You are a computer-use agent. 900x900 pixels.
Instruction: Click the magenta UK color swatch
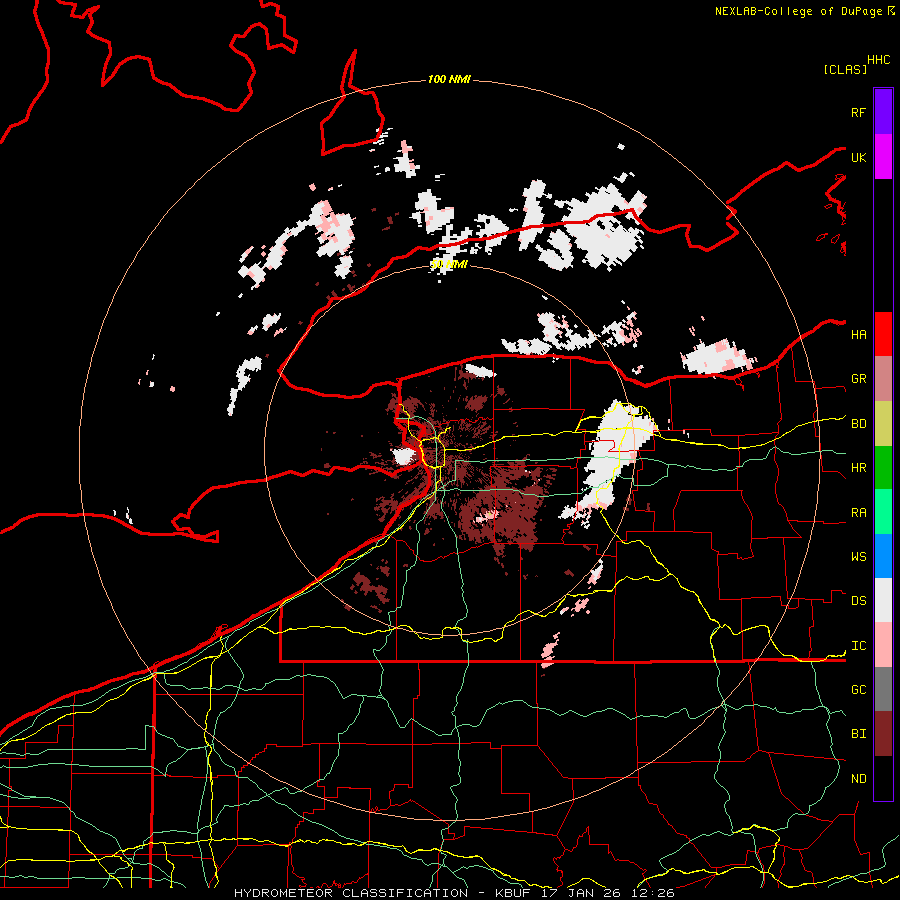click(x=883, y=157)
